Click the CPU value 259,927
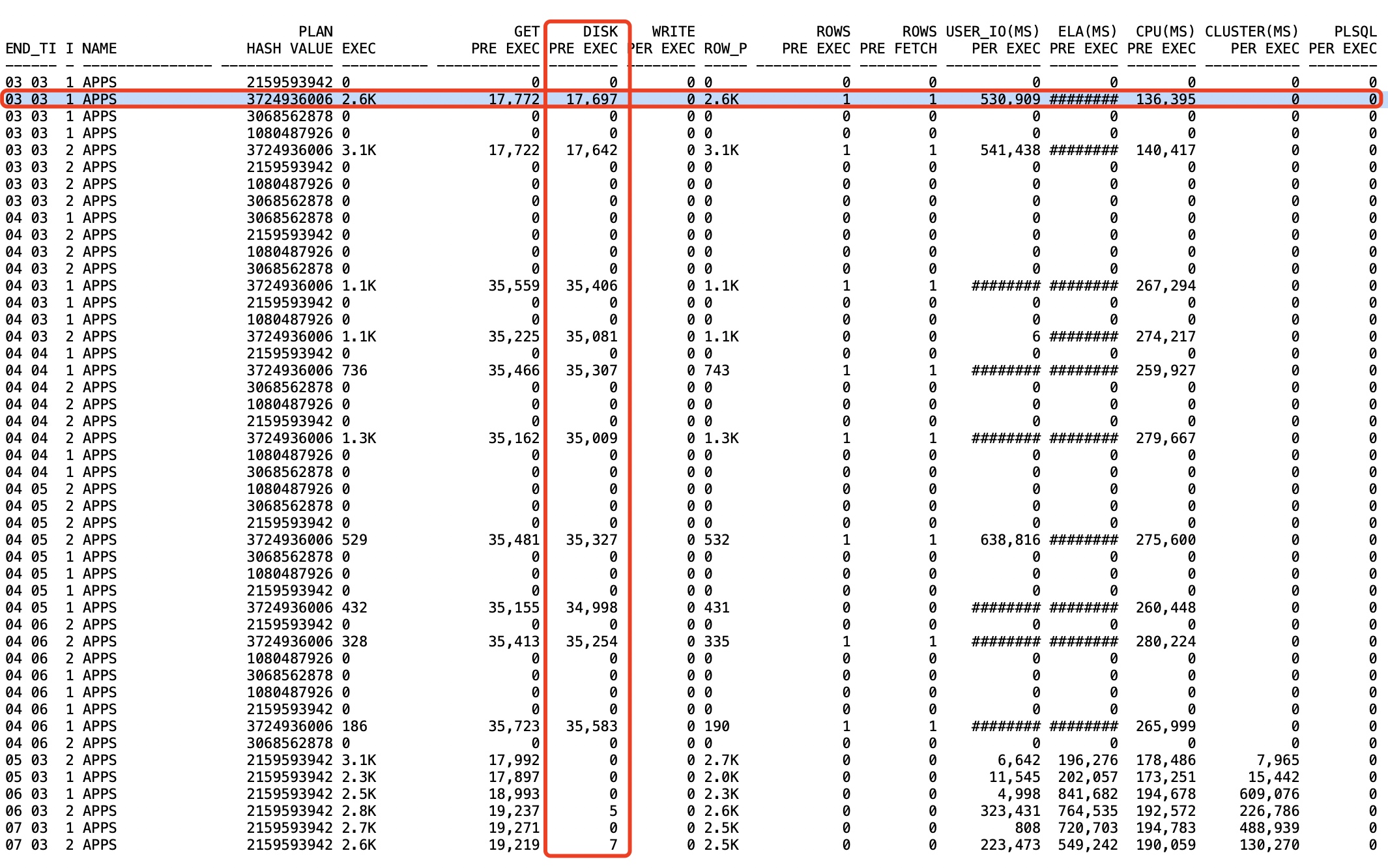Viewport: 1388px width, 868px height. pos(1166,371)
